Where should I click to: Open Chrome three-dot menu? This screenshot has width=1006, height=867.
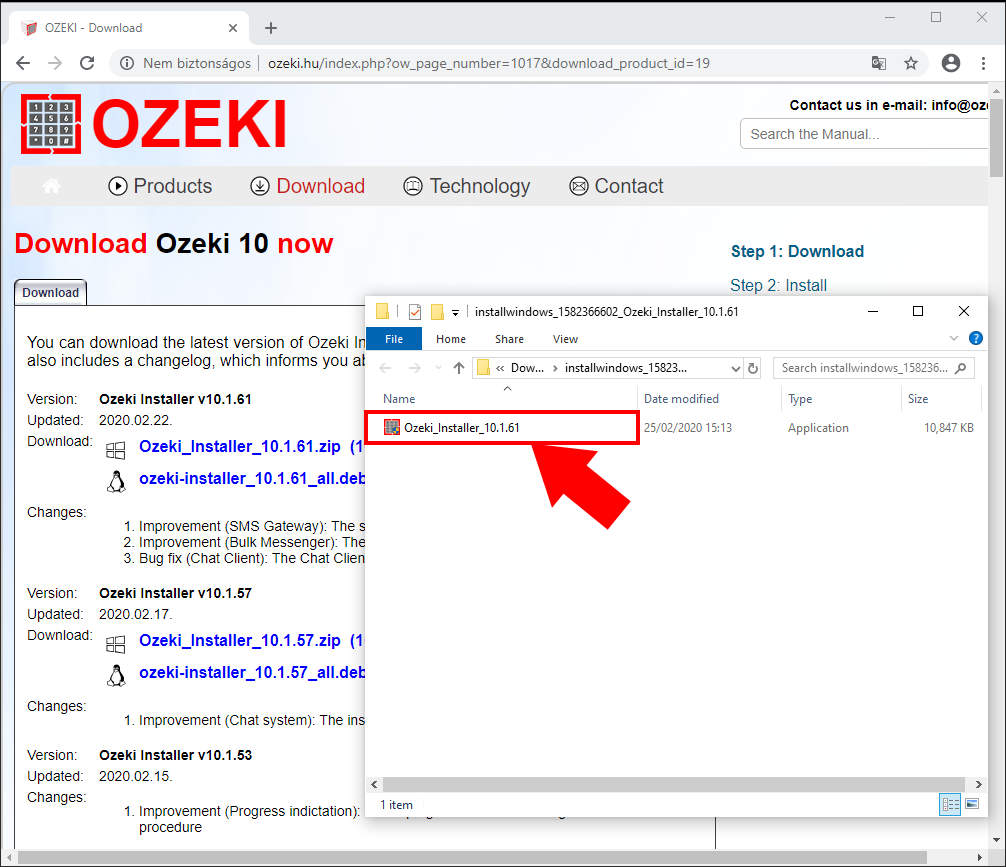(x=983, y=63)
